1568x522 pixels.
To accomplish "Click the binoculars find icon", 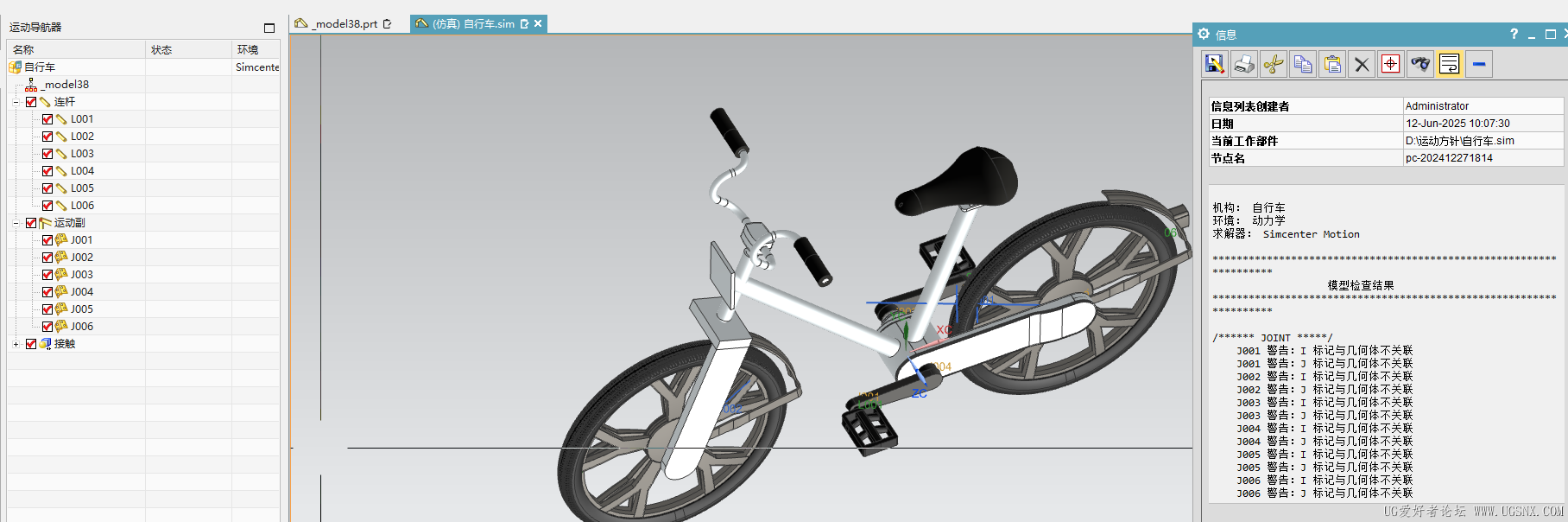I will click(1420, 64).
